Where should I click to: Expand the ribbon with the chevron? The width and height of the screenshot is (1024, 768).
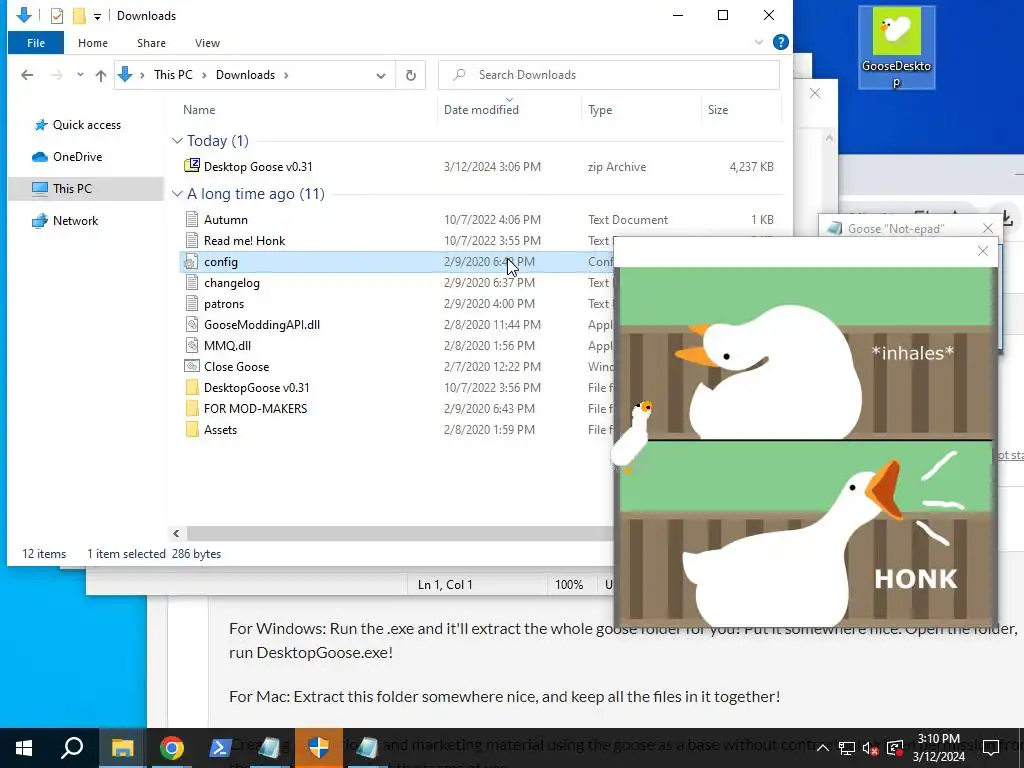tap(759, 42)
